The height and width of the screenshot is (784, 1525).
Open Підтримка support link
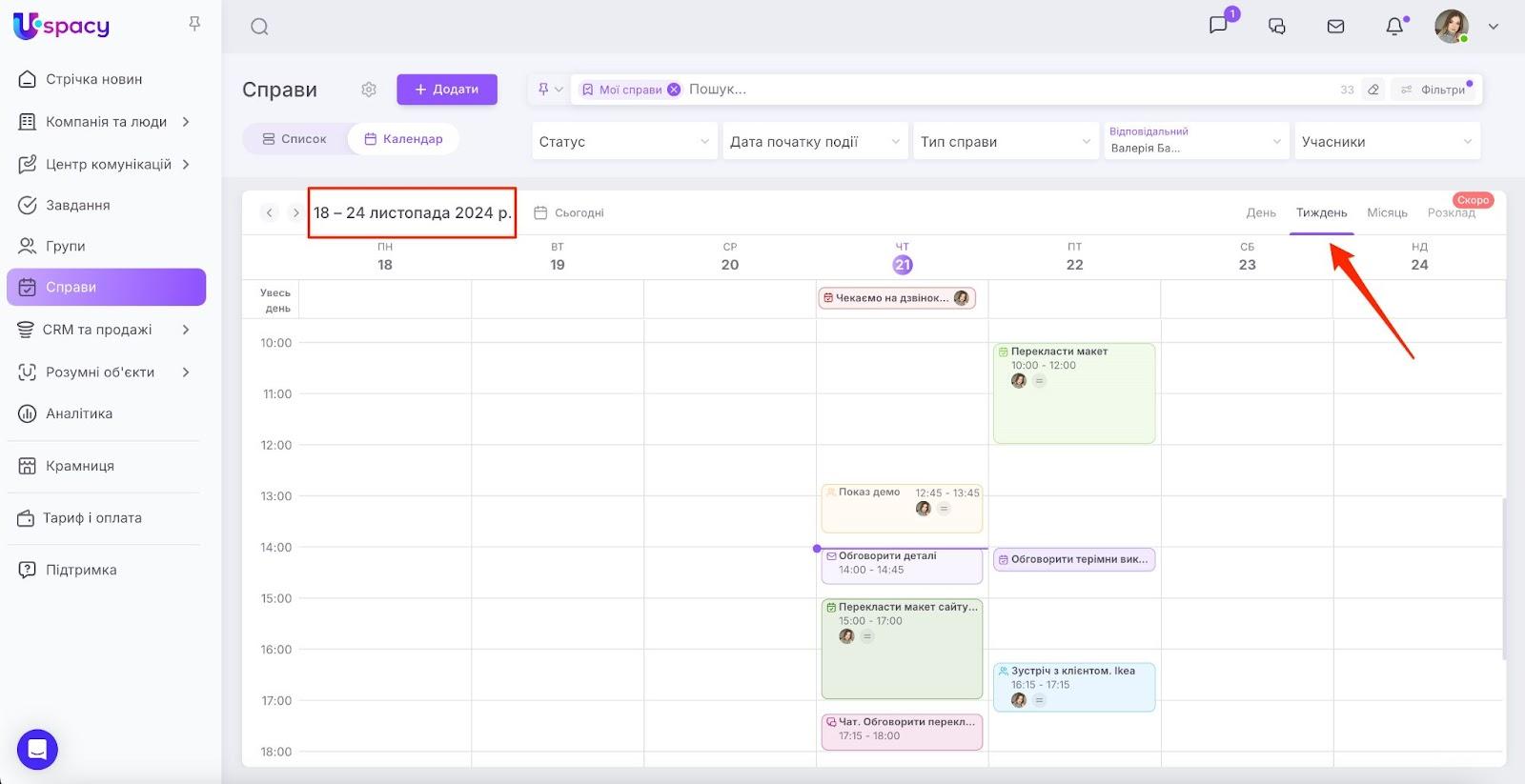click(x=80, y=570)
